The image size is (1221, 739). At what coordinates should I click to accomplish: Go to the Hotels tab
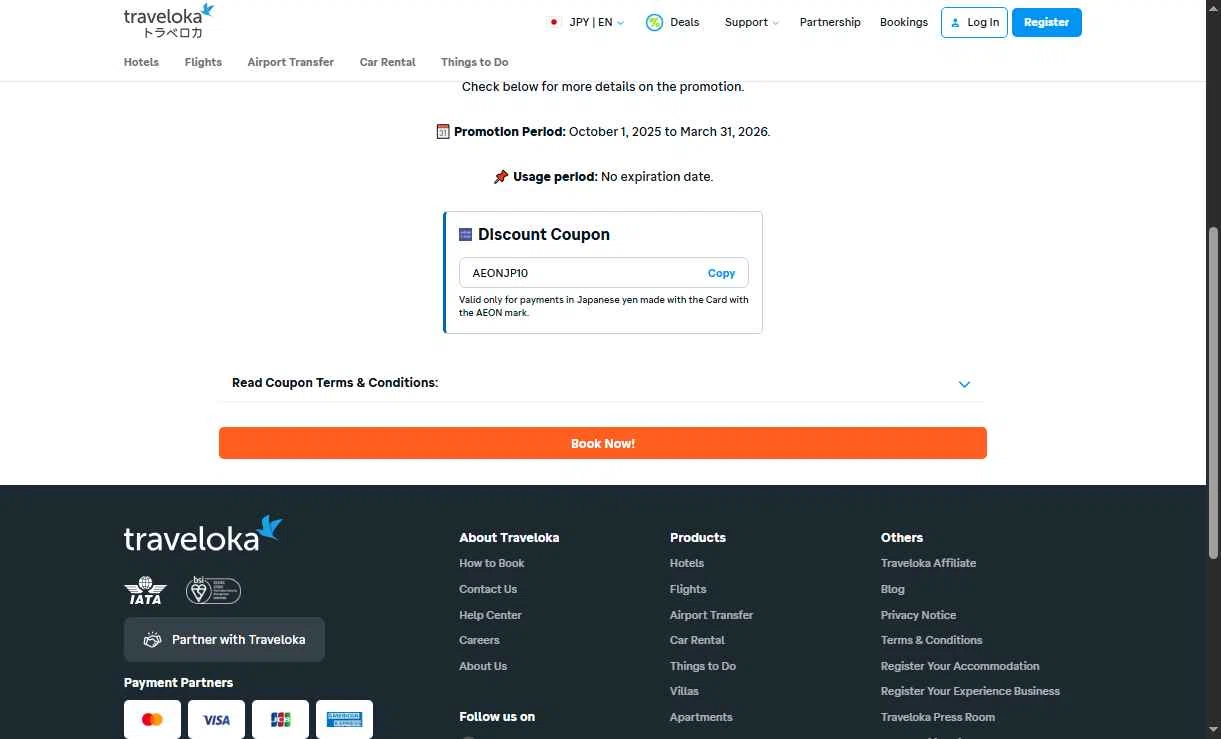click(x=141, y=62)
